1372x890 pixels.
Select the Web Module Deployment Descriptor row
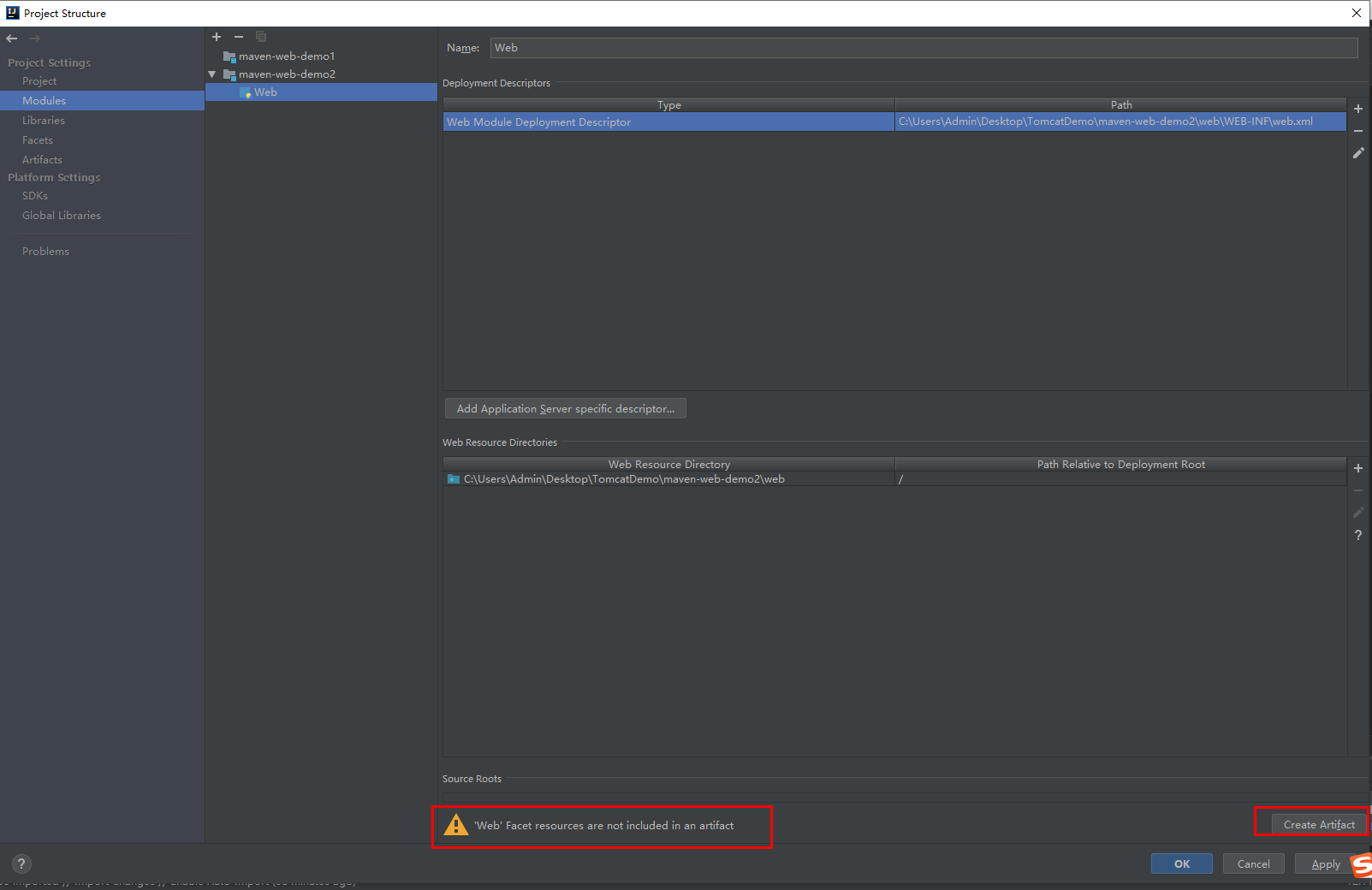click(x=668, y=122)
